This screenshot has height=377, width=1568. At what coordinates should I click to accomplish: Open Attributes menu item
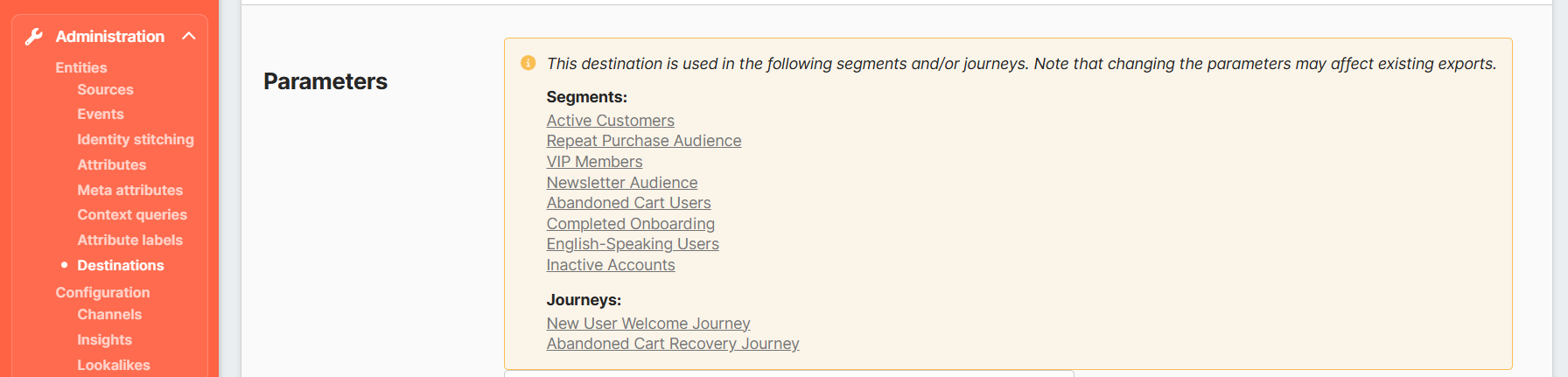(x=111, y=164)
